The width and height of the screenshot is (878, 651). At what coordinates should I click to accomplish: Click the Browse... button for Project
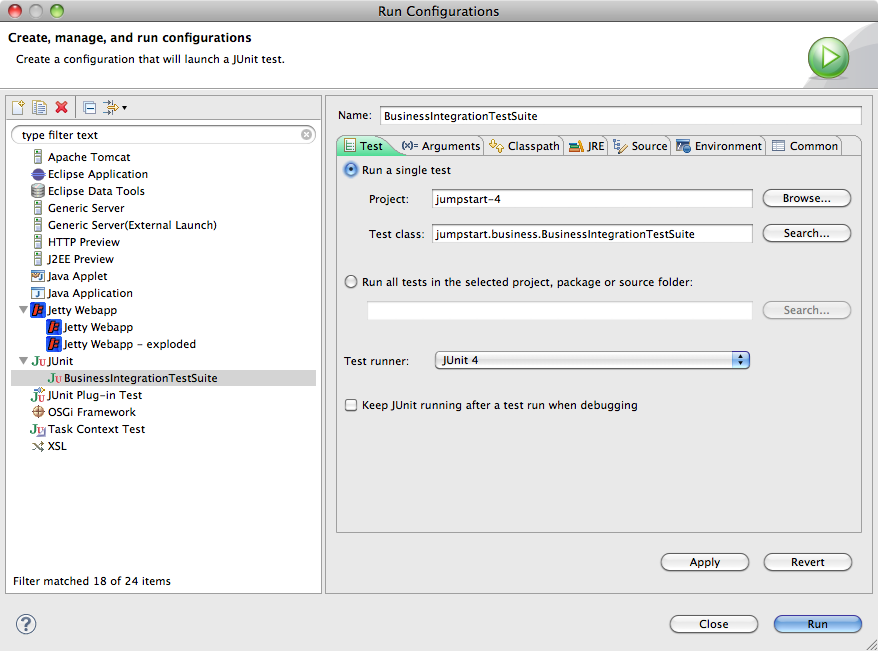point(806,198)
